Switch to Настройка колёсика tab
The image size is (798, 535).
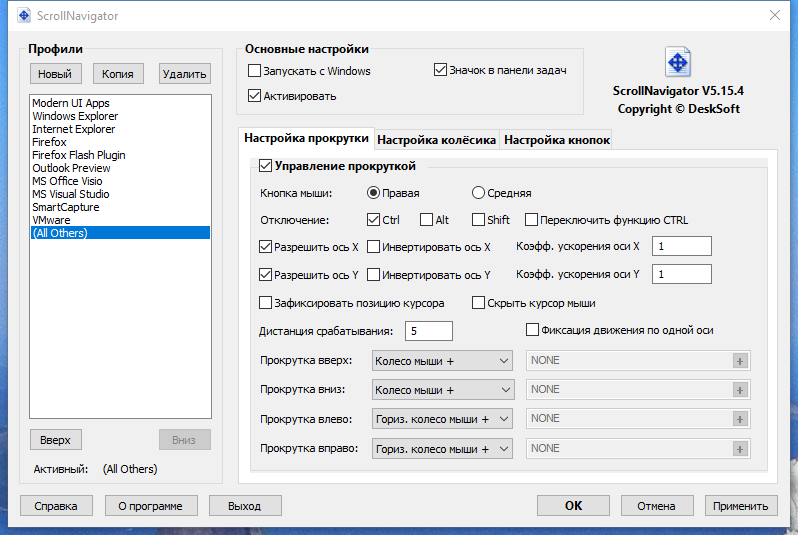coord(436,140)
